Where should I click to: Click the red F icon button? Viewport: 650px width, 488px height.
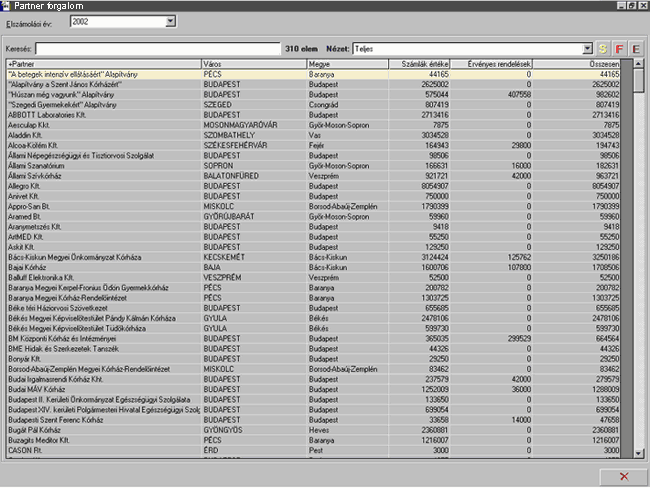pos(619,49)
